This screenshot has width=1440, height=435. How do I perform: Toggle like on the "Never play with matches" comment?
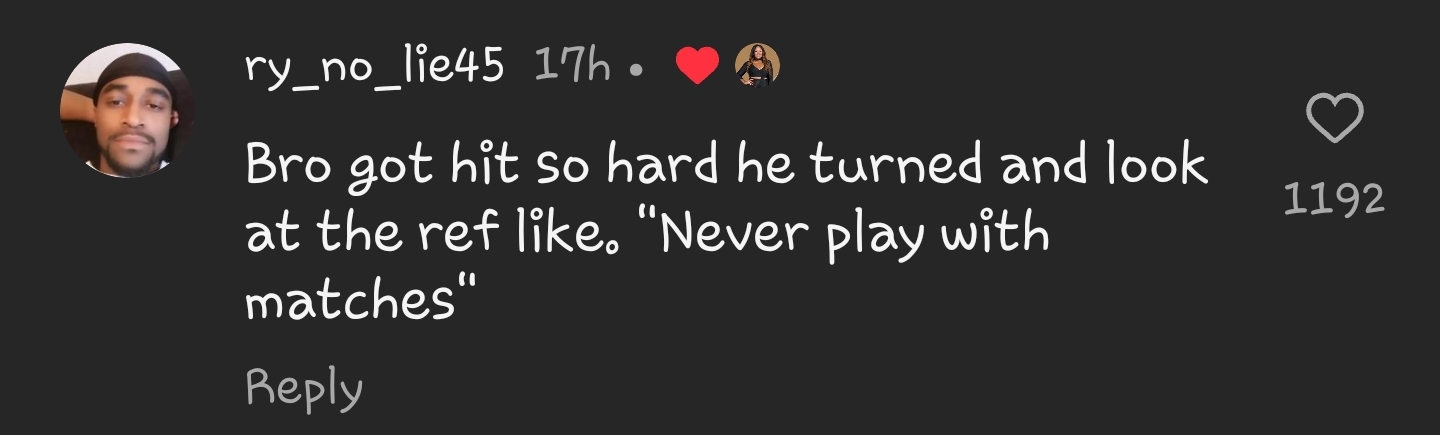tap(1335, 118)
